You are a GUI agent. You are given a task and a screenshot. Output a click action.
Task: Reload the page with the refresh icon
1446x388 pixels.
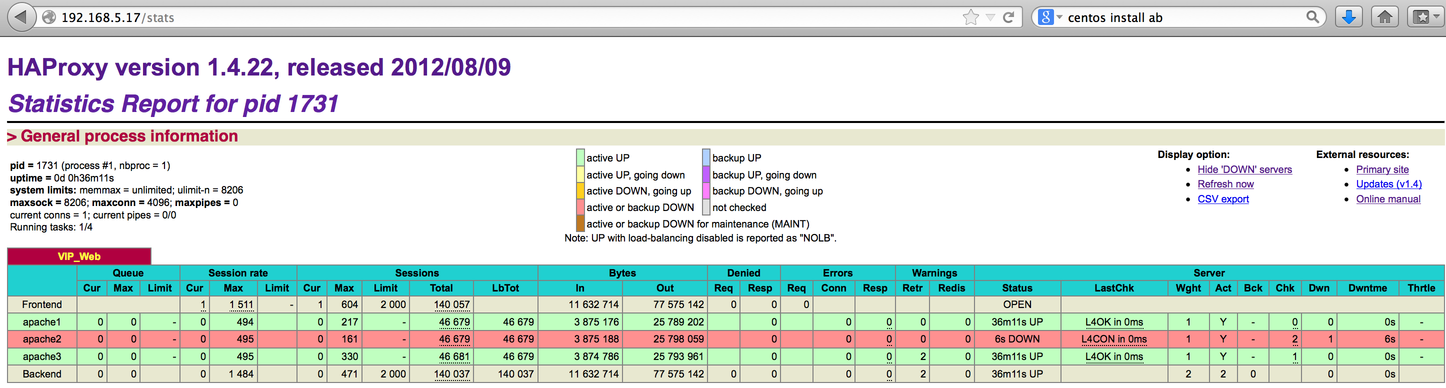[1008, 17]
